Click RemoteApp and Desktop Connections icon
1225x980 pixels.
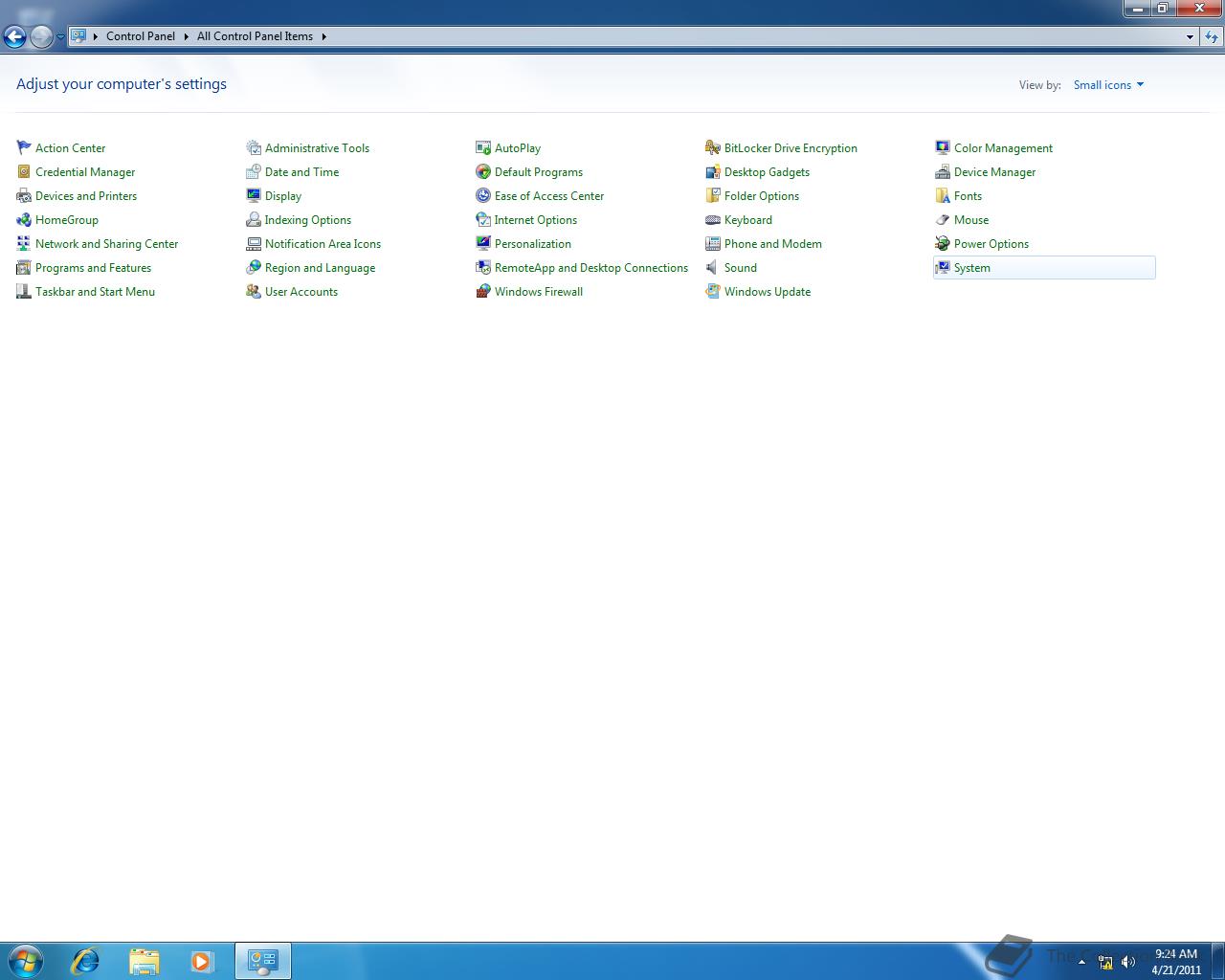click(x=483, y=267)
